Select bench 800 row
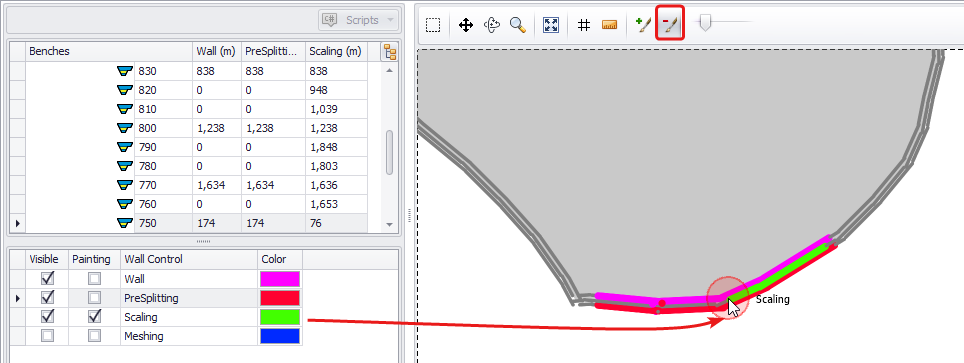This screenshot has height=363, width=964. click(197, 128)
